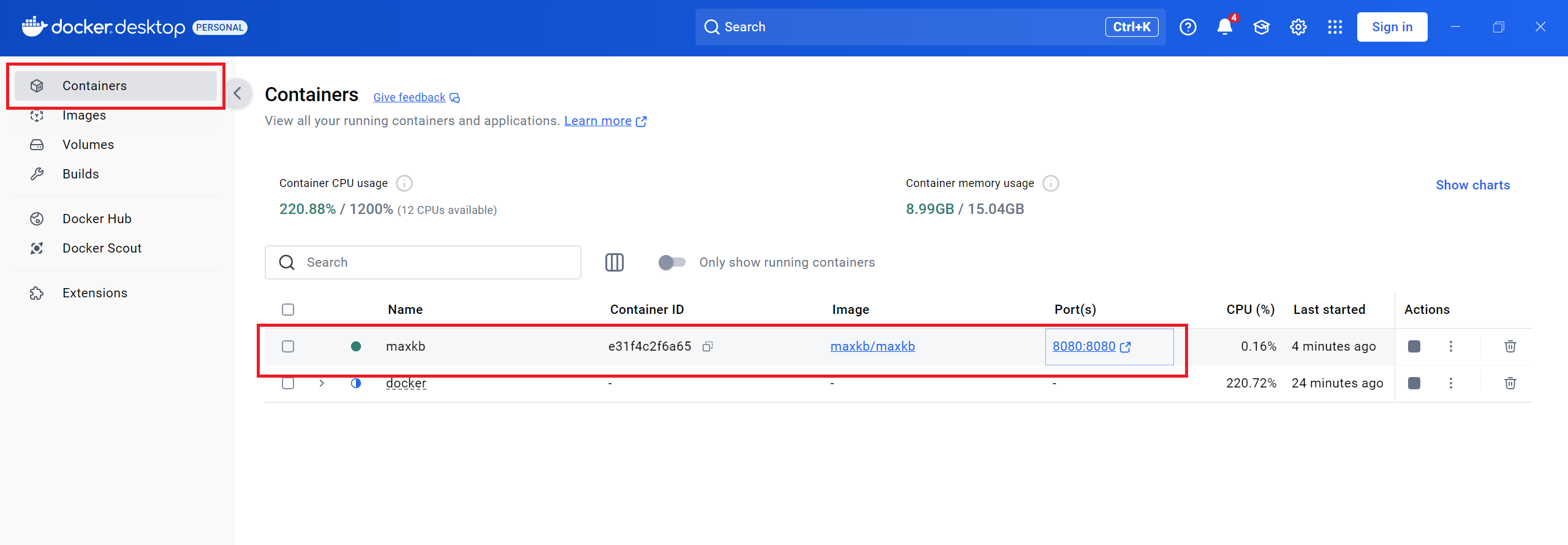Viewport: 1568px width, 545px height.
Task: Click the 220.72% CPU value
Action: (1251, 383)
